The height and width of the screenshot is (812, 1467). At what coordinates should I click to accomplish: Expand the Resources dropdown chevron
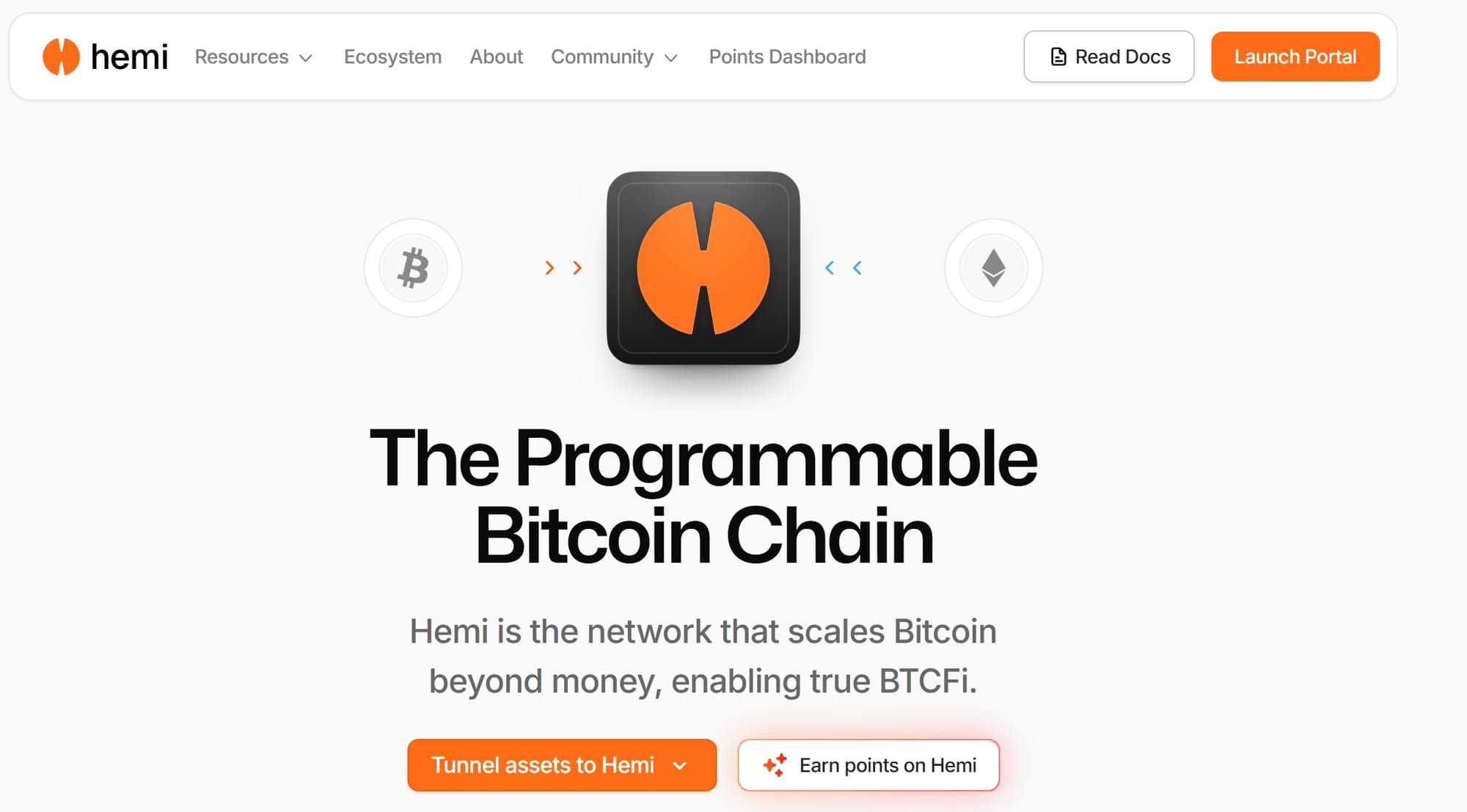(x=306, y=58)
